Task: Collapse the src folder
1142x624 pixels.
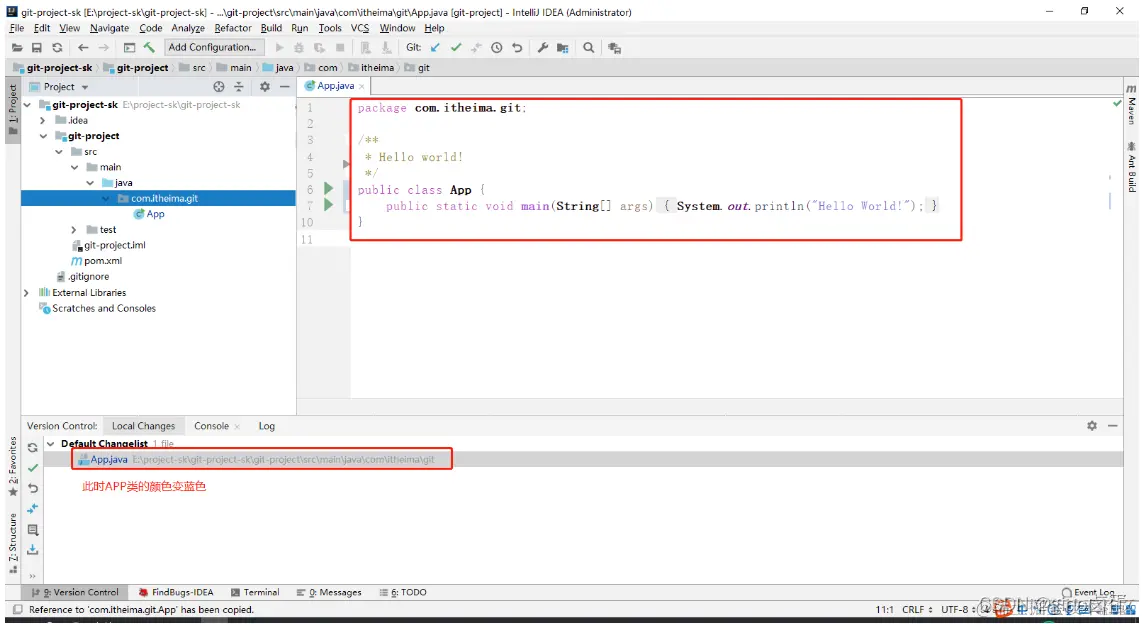Action: [x=59, y=152]
